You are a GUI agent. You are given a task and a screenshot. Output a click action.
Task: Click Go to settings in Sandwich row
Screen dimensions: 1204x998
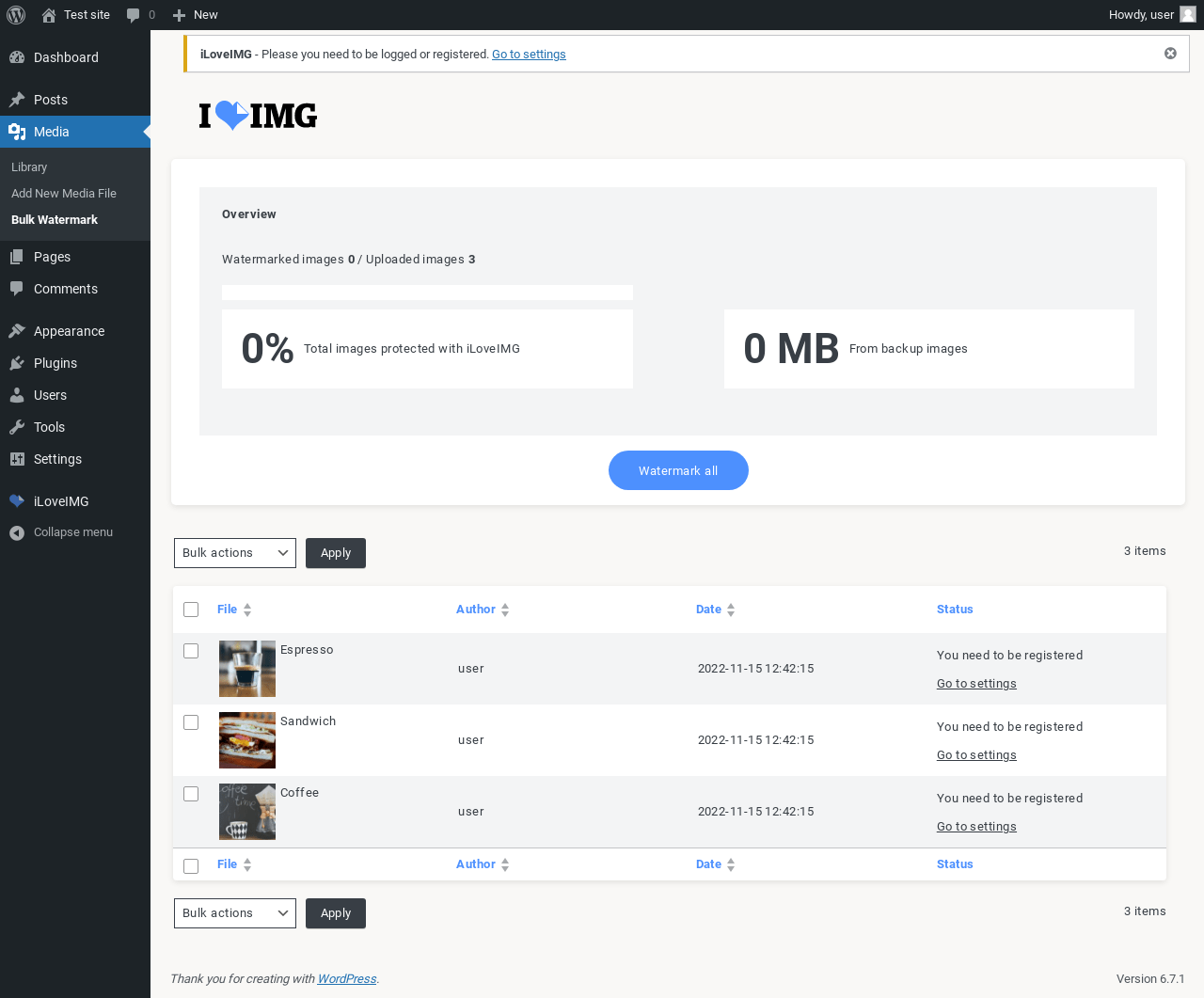(976, 755)
